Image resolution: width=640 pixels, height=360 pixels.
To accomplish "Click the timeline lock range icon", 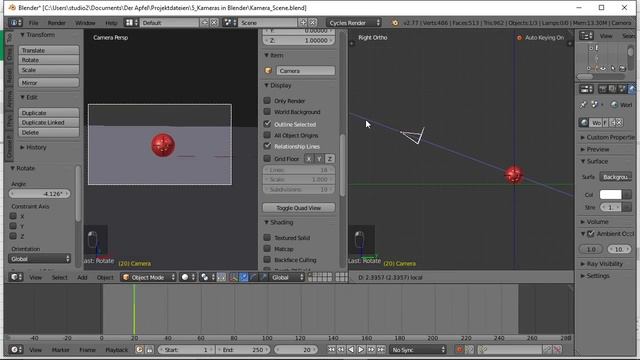I will tap(149, 349).
